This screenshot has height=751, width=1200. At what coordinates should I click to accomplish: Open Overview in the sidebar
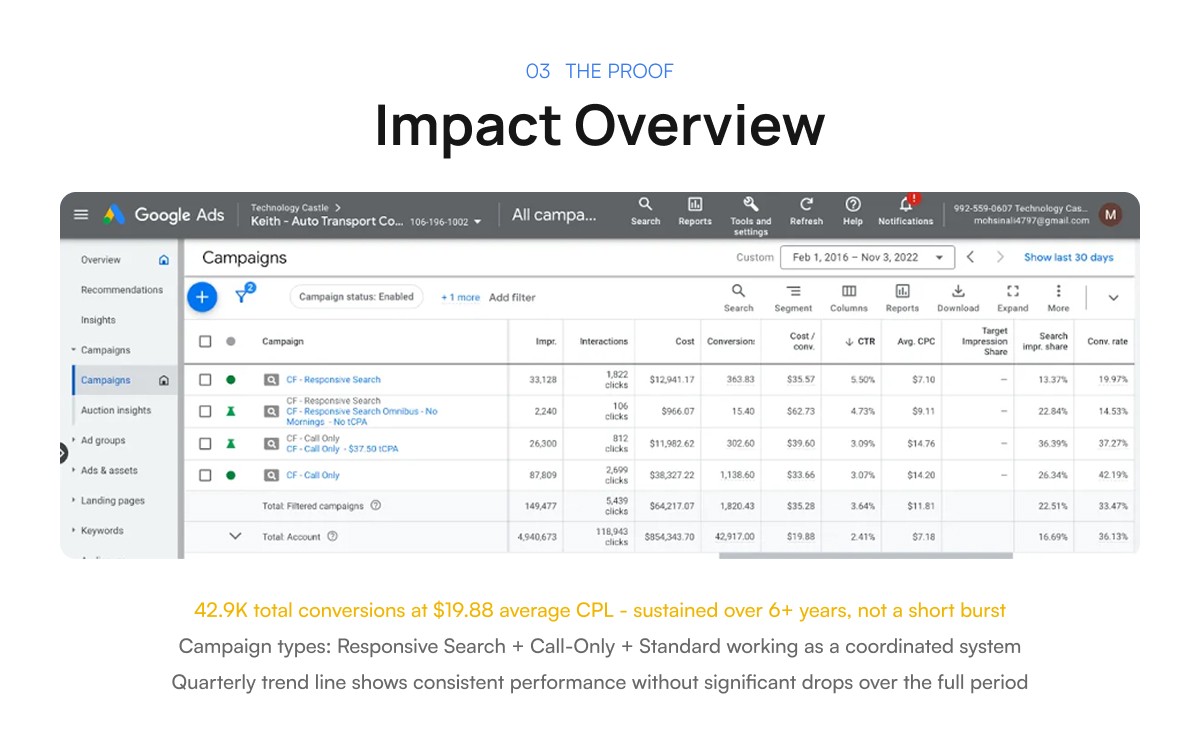pos(100,260)
